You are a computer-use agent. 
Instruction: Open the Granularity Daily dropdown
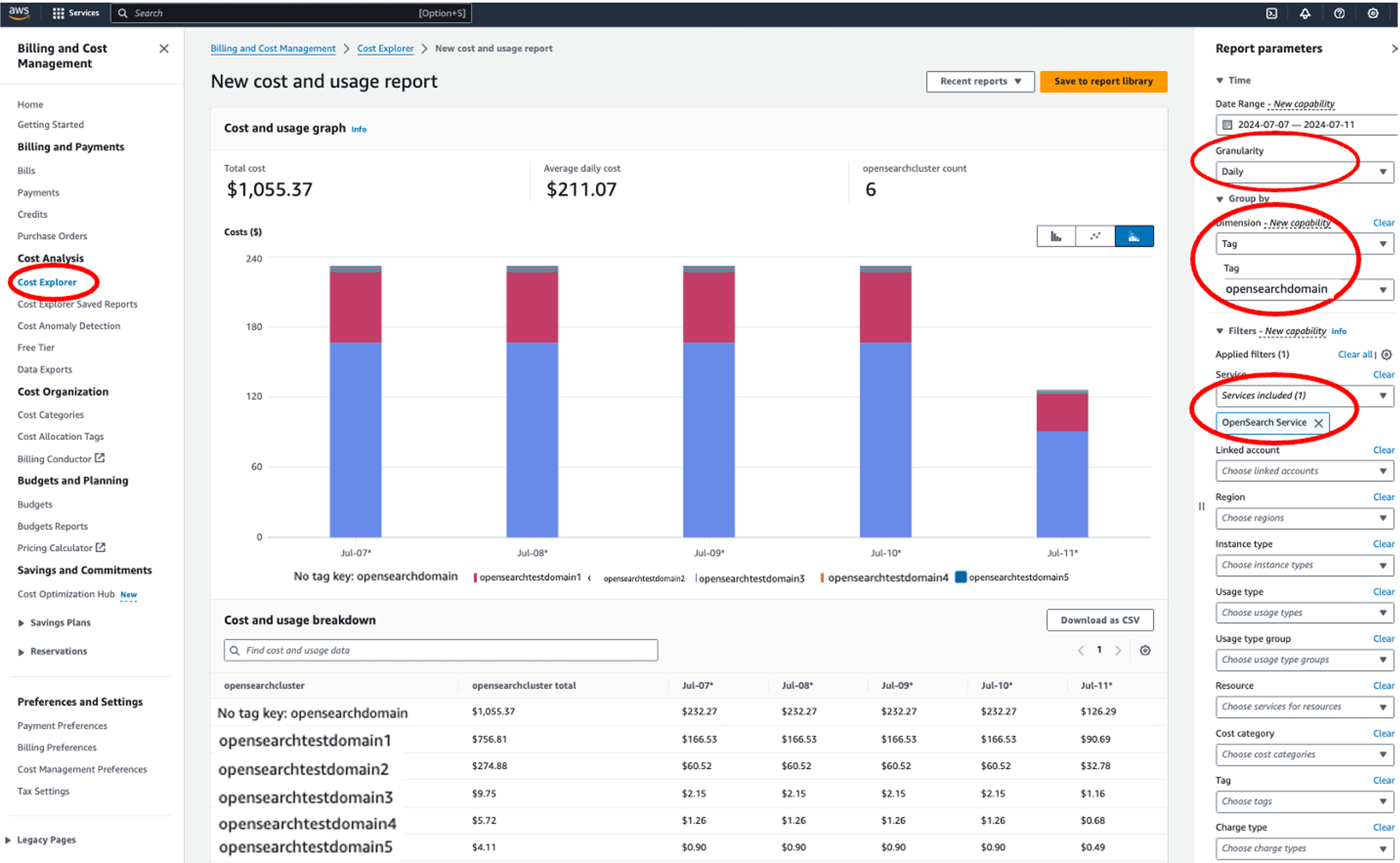[1304, 171]
